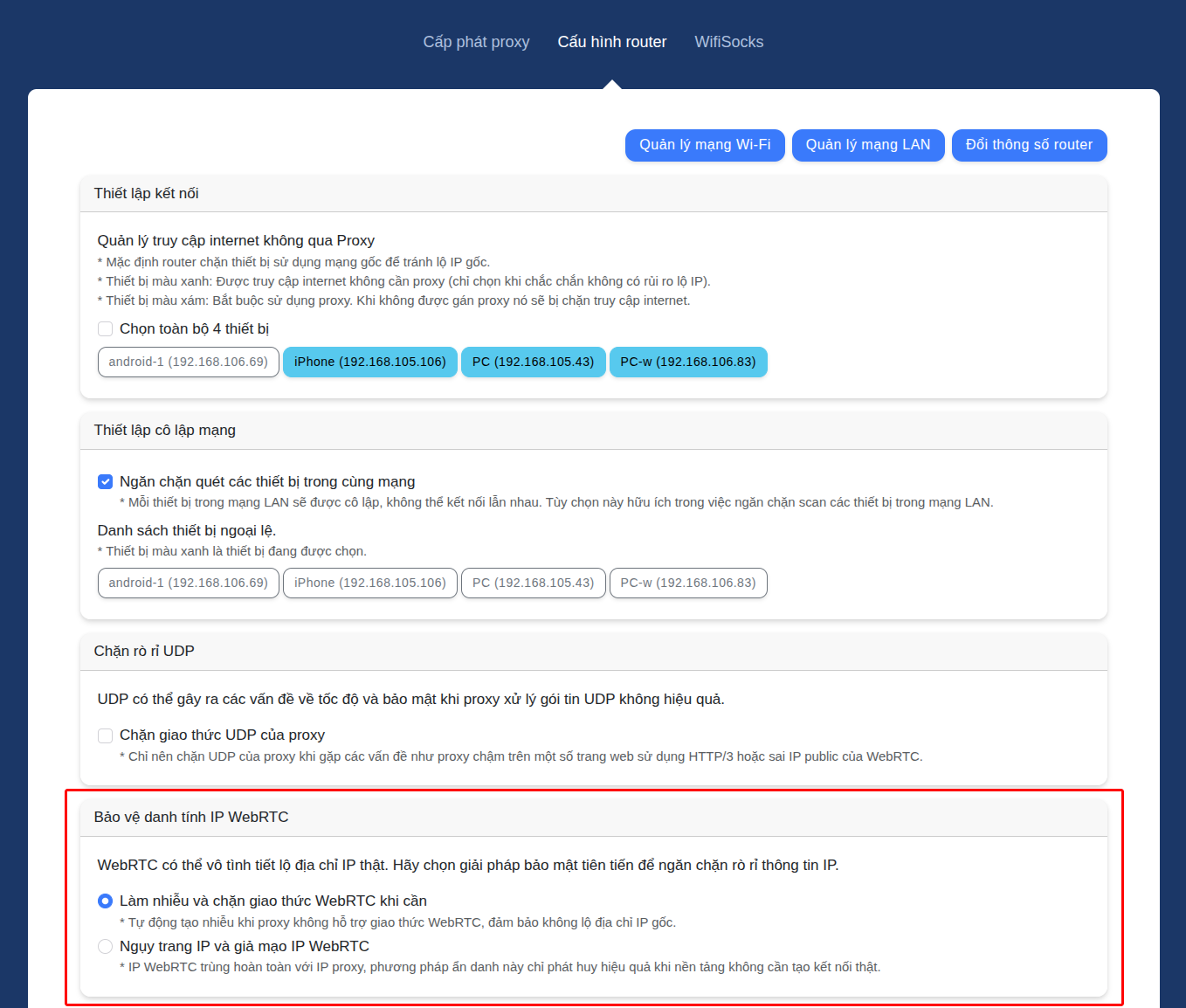Image resolution: width=1186 pixels, height=1008 pixels.
Task: Switch to the Cấu hình router tab
Action: tap(611, 42)
